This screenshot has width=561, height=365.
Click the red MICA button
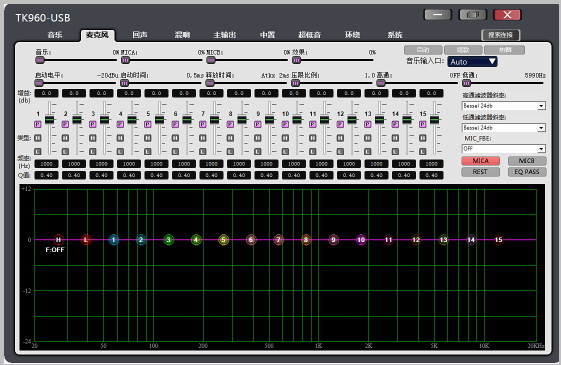(x=480, y=161)
